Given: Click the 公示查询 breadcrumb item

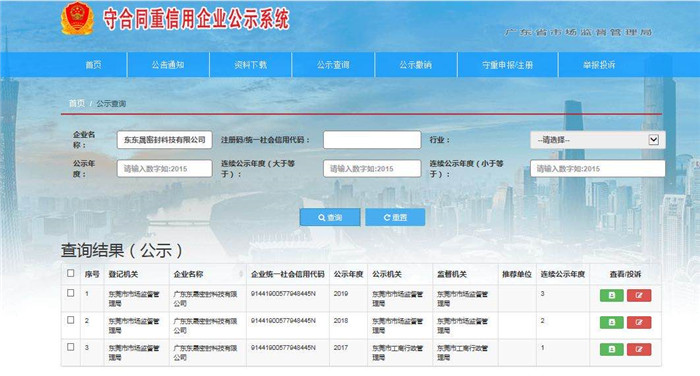Looking at the screenshot, I should tap(111, 104).
